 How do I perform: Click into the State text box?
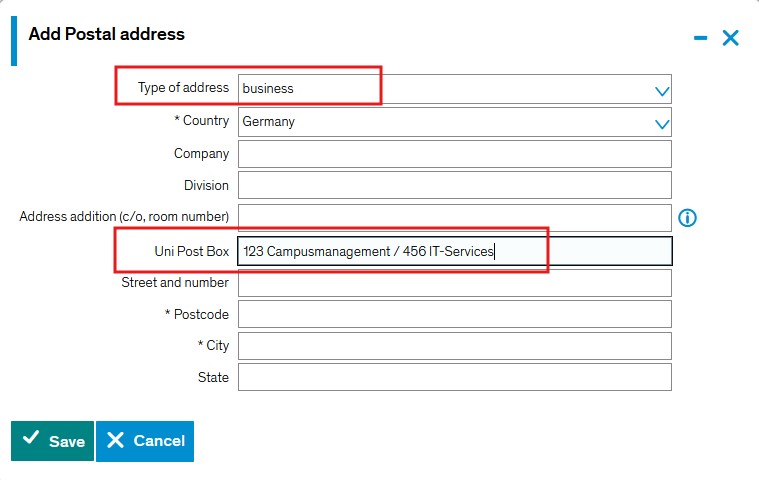[455, 377]
